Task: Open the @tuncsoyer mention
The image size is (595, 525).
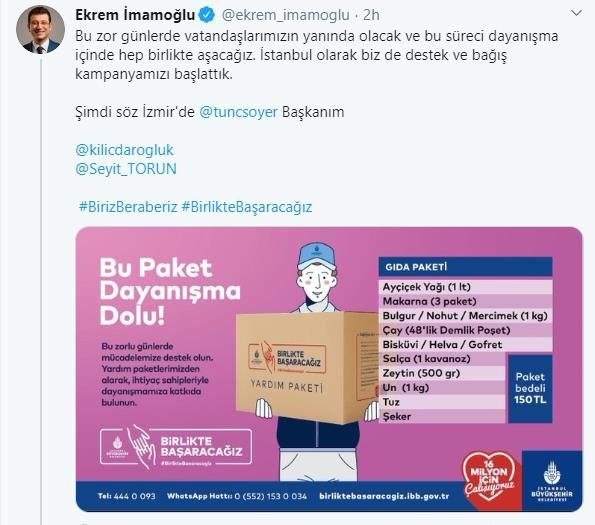Action: pos(239,112)
